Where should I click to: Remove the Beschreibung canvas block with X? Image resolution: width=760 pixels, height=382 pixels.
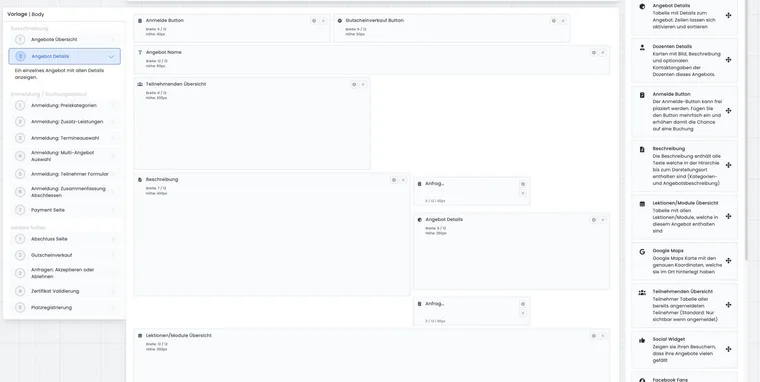[x=403, y=180]
